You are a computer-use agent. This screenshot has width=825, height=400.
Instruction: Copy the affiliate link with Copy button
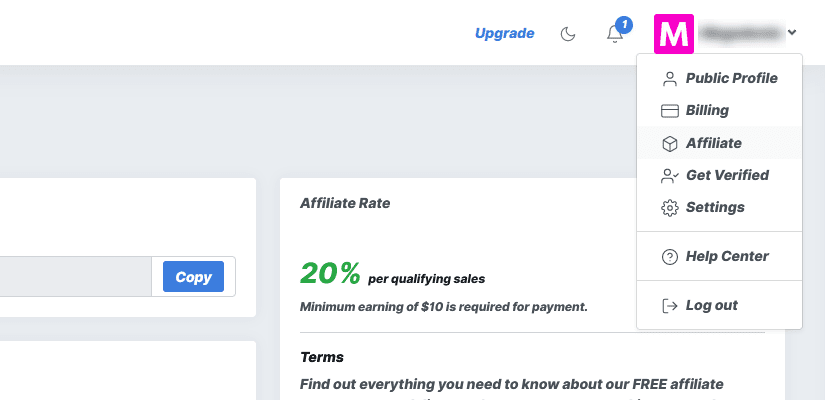[x=193, y=277]
